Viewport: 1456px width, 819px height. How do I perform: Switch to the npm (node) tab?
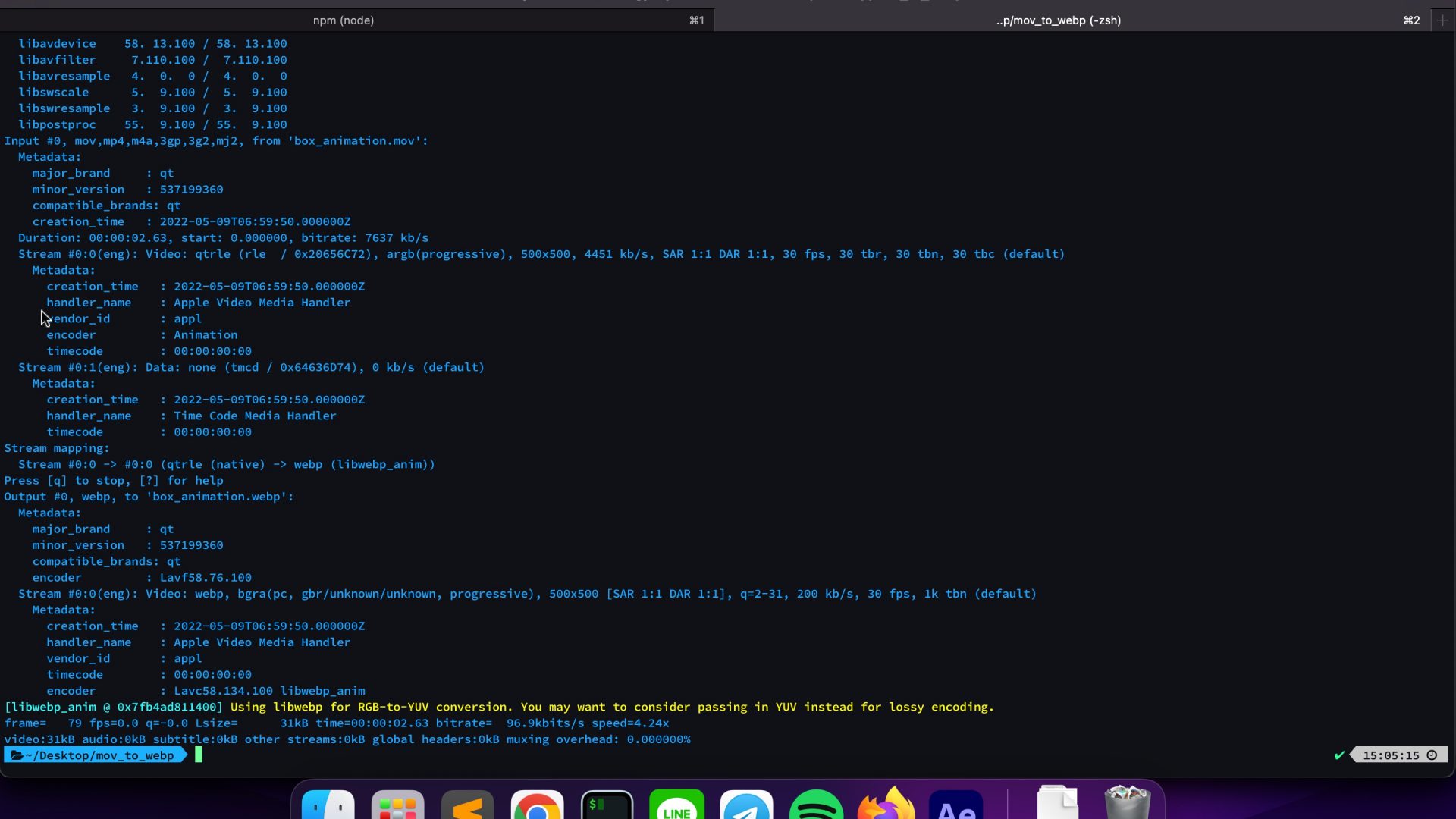click(x=344, y=20)
